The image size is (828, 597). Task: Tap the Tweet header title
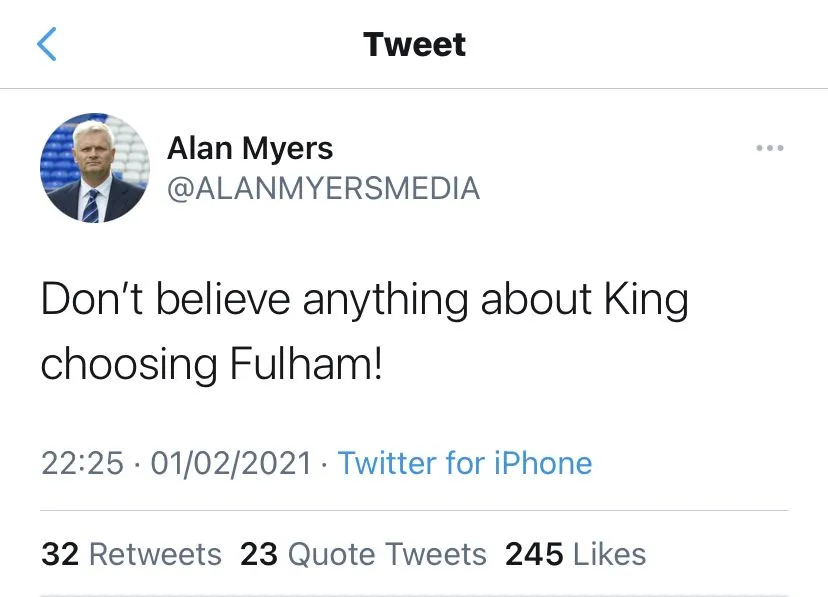tap(414, 44)
